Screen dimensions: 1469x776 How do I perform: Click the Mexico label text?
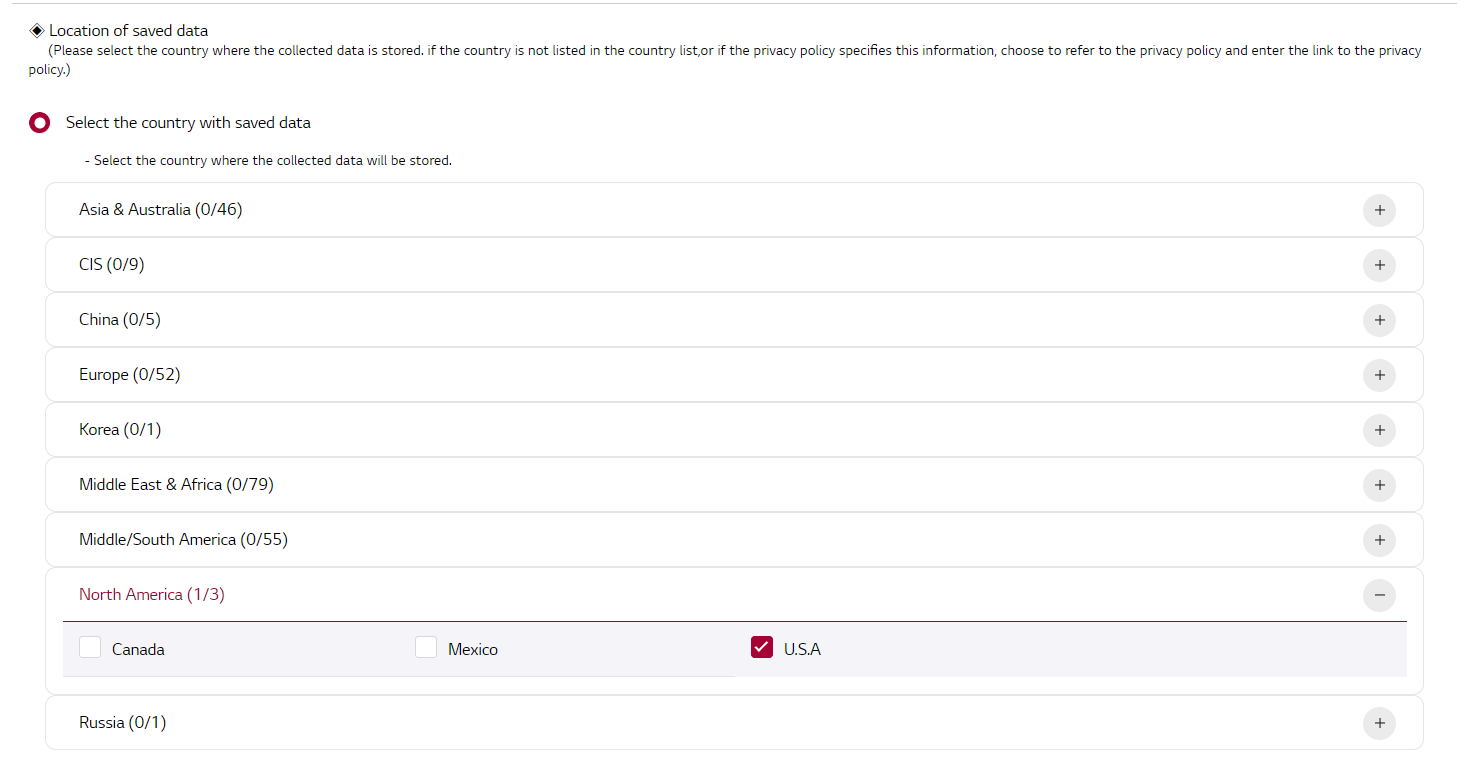coord(473,650)
